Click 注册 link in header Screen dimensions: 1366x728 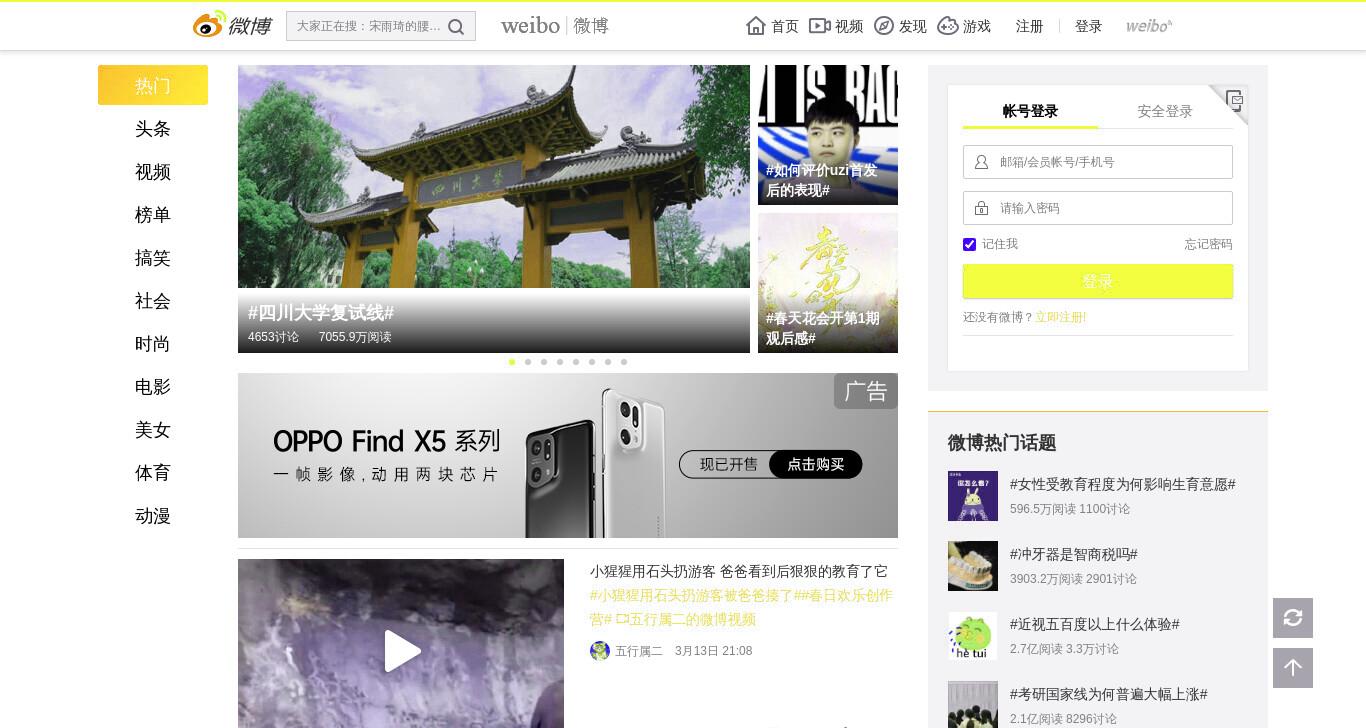[x=1029, y=26]
